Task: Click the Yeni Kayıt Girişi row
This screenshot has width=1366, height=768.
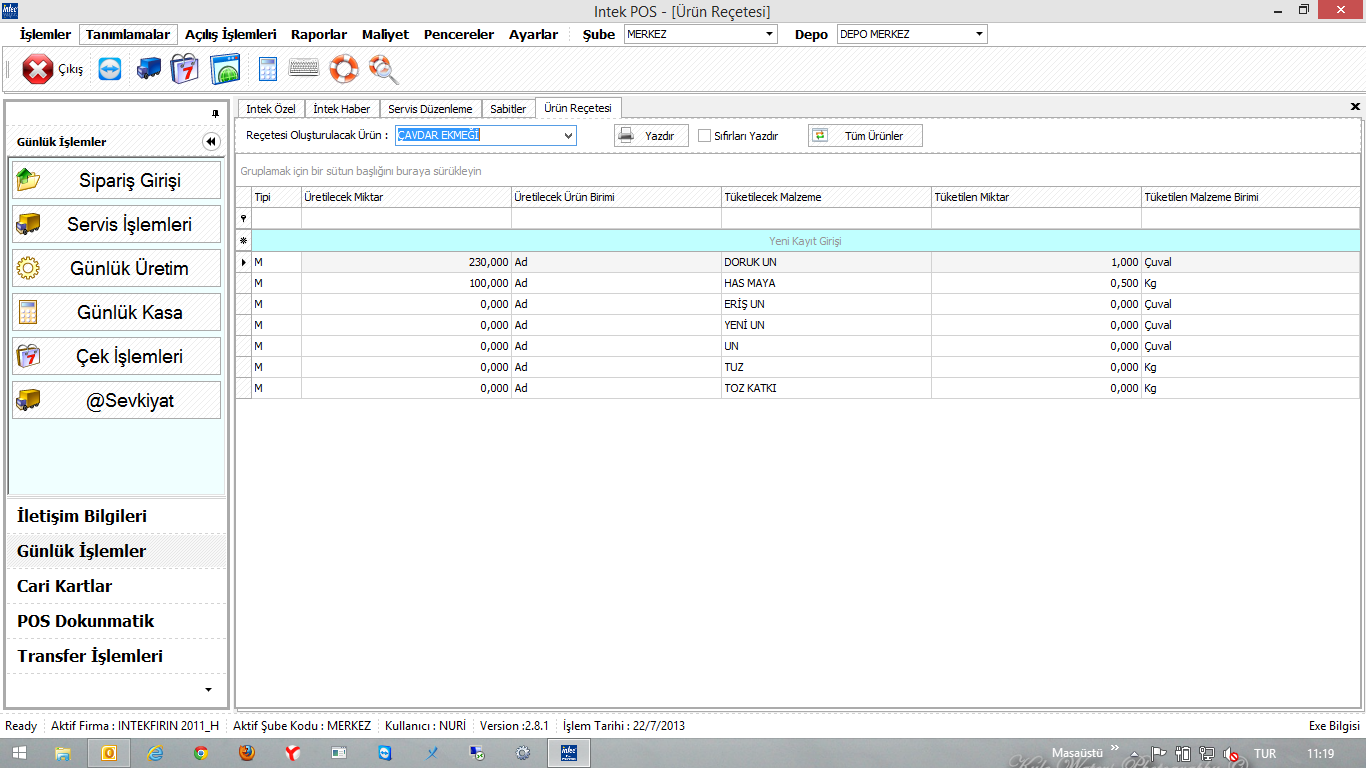Action: 805,241
